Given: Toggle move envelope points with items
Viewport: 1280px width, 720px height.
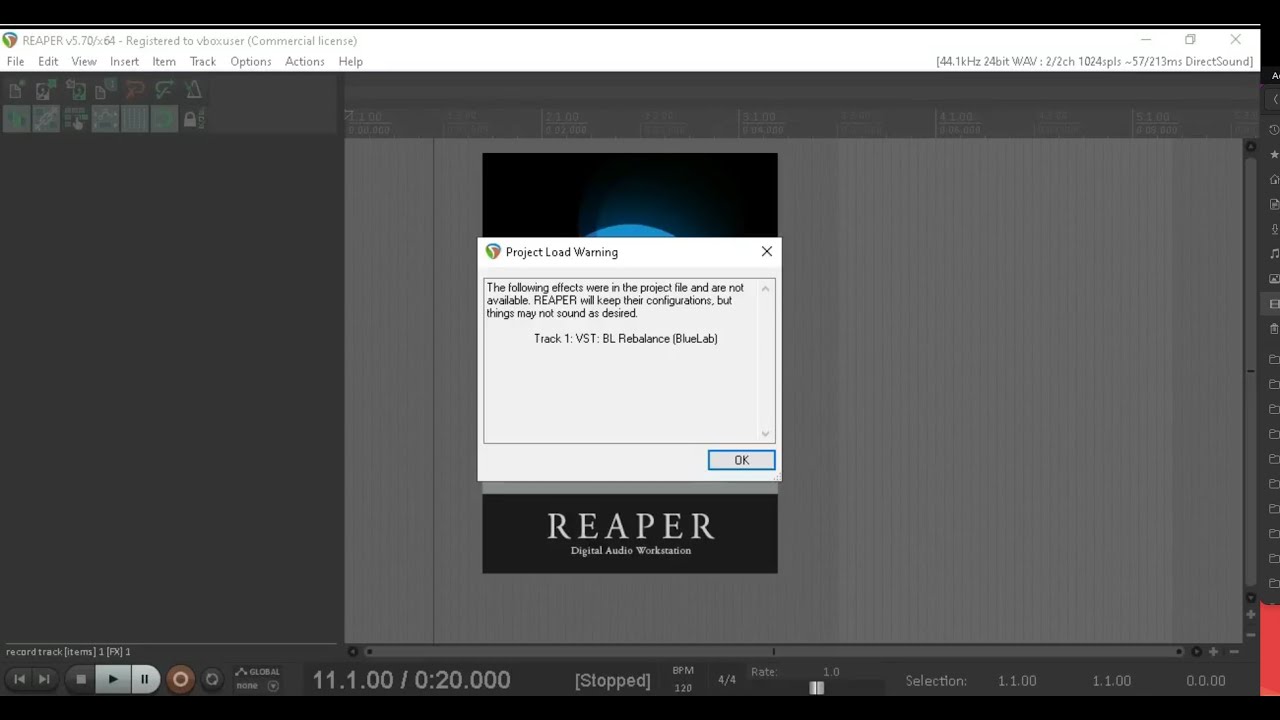Looking at the screenshot, I should (105, 118).
